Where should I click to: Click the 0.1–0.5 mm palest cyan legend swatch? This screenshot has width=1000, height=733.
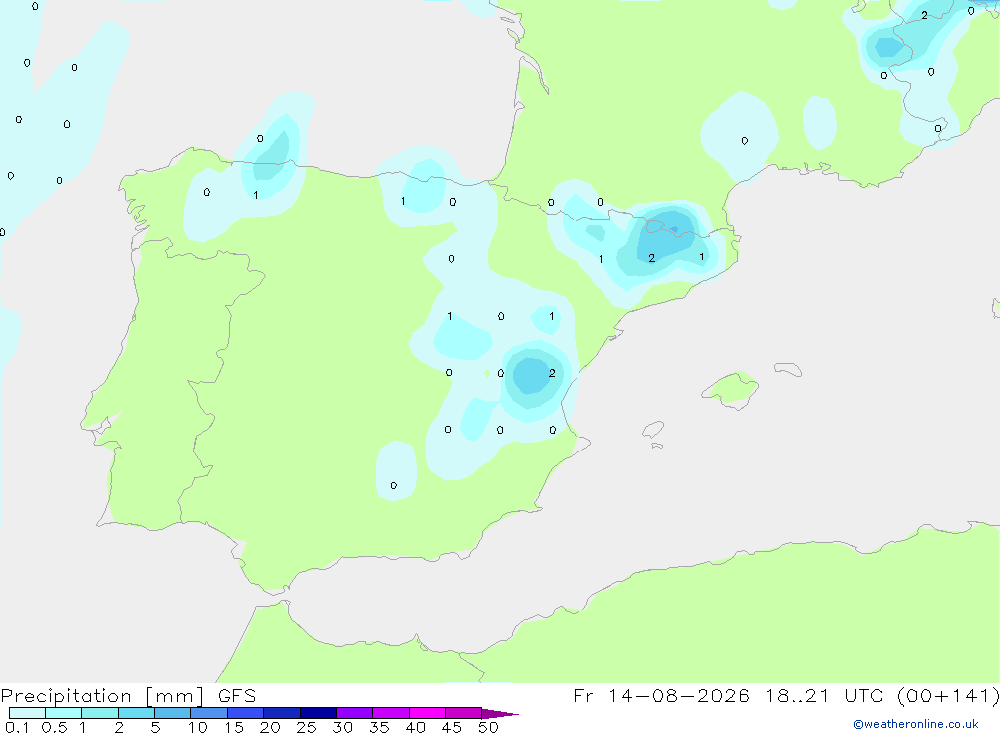click(27, 713)
